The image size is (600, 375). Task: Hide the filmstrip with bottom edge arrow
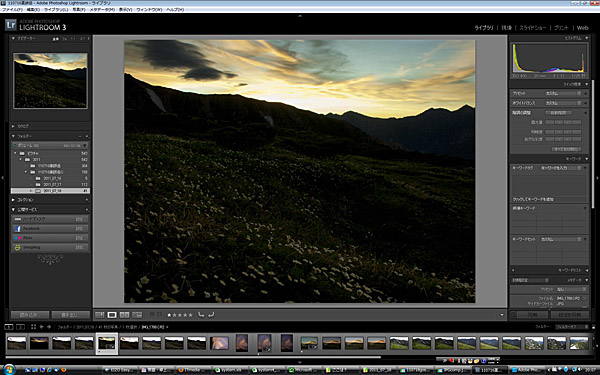[300, 362]
